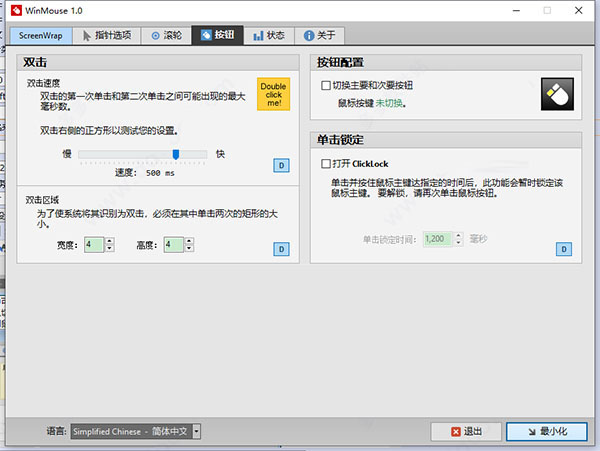Enable 切换主要和次要按钮 checkbox
The image size is (600, 451).
pyautogui.click(x=326, y=85)
